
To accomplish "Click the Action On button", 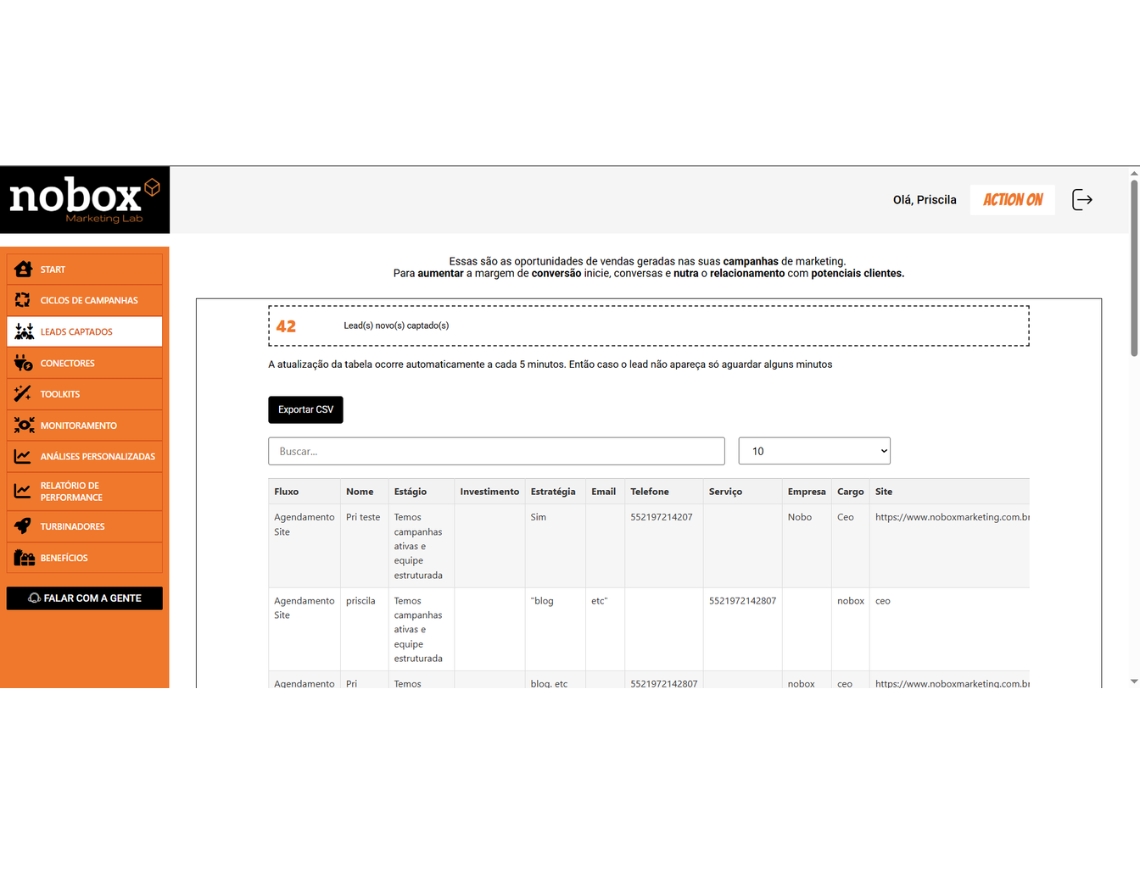I will pyautogui.click(x=1012, y=200).
